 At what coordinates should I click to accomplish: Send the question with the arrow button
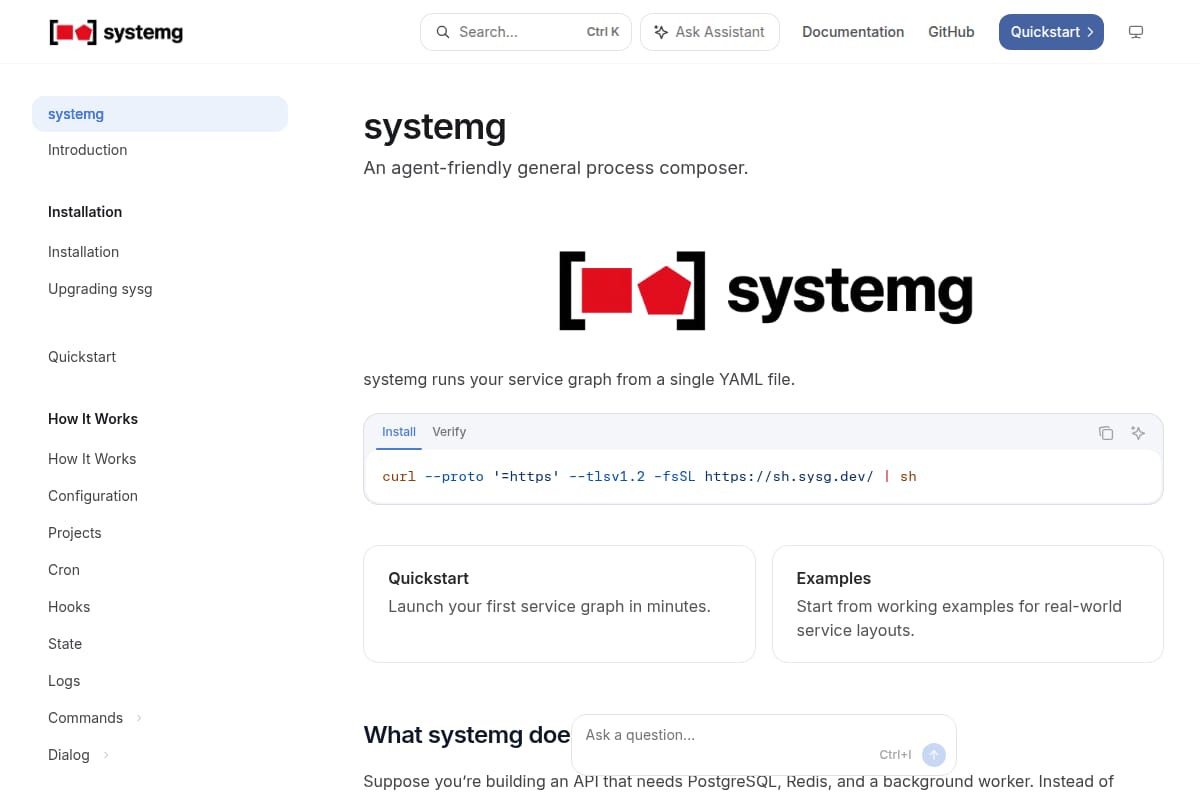pos(934,755)
